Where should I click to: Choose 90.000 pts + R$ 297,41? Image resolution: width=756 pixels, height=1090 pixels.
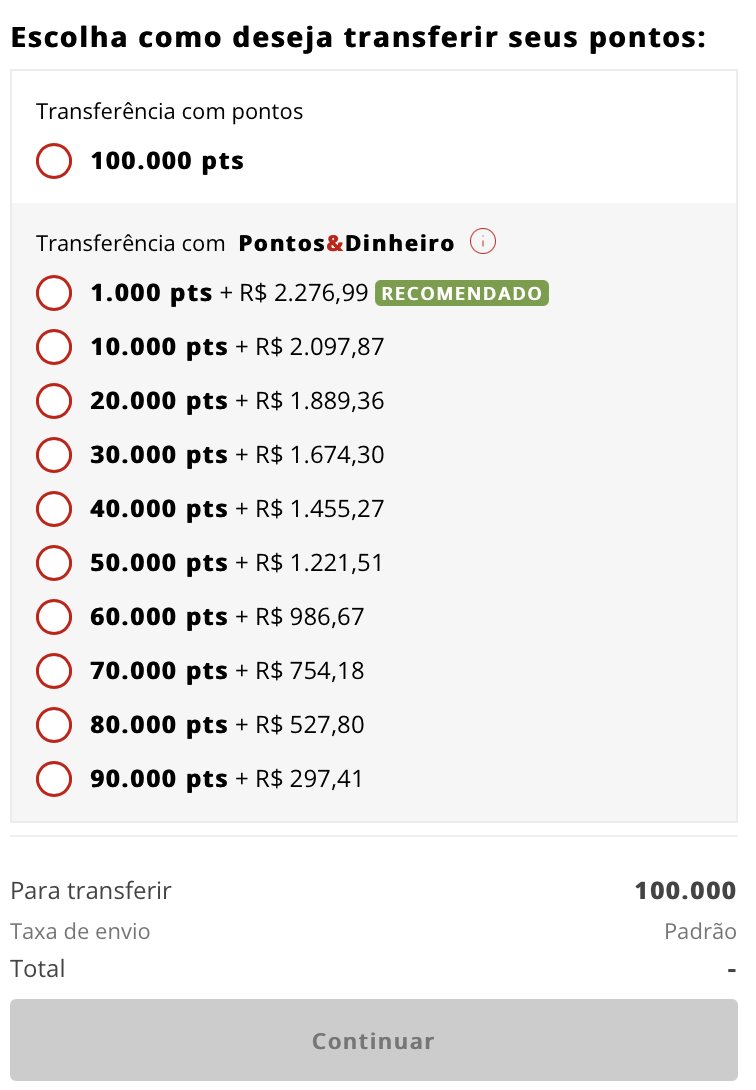(x=54, y=778)
